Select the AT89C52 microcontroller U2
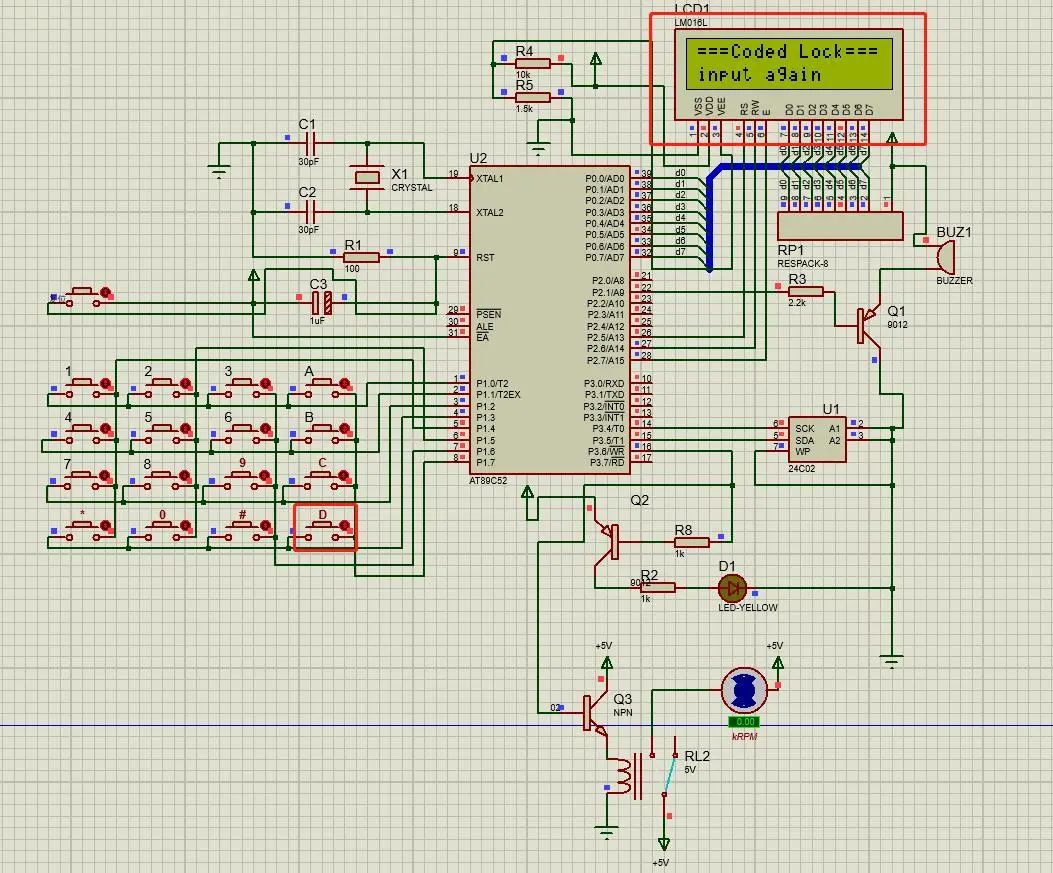The width and height of the screenshot is (1053, 873). pos(549,318)
